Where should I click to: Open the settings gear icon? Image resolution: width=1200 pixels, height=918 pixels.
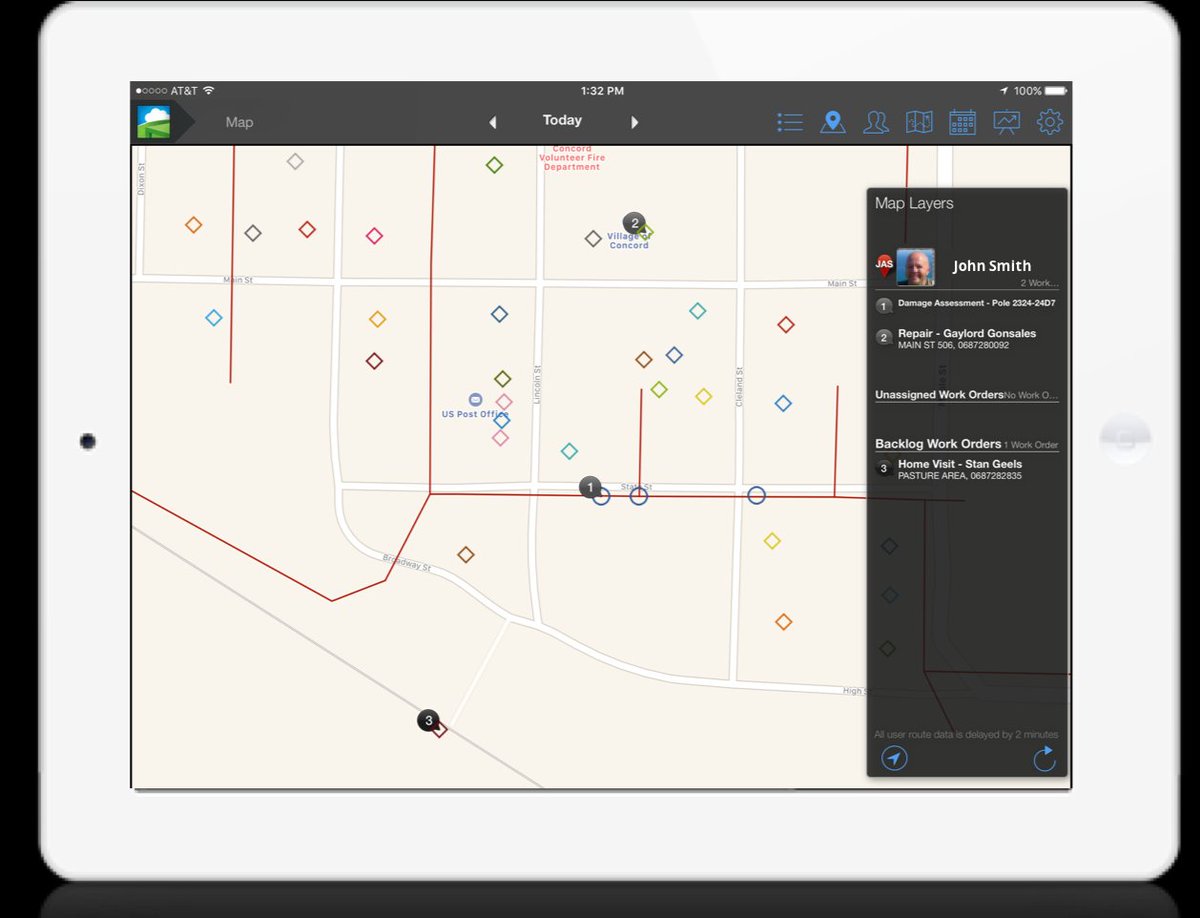[x=1049, y=122]
